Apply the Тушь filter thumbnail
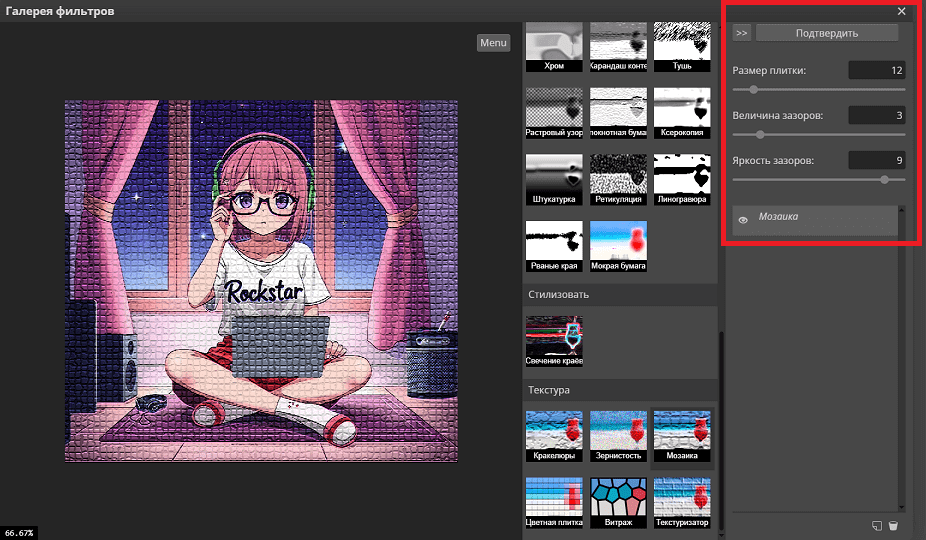This screenshot has width=926, height=540. [x=682, y=47]
